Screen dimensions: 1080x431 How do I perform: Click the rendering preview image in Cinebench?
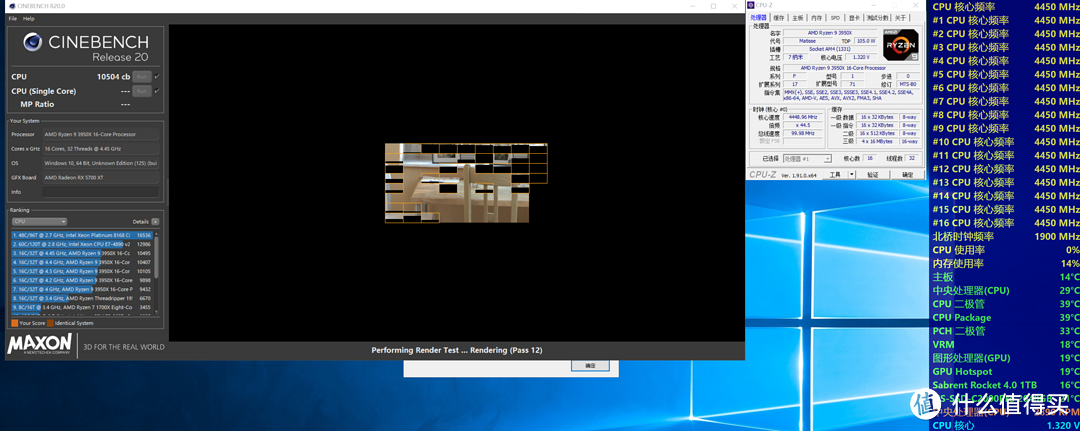point(466,183)
